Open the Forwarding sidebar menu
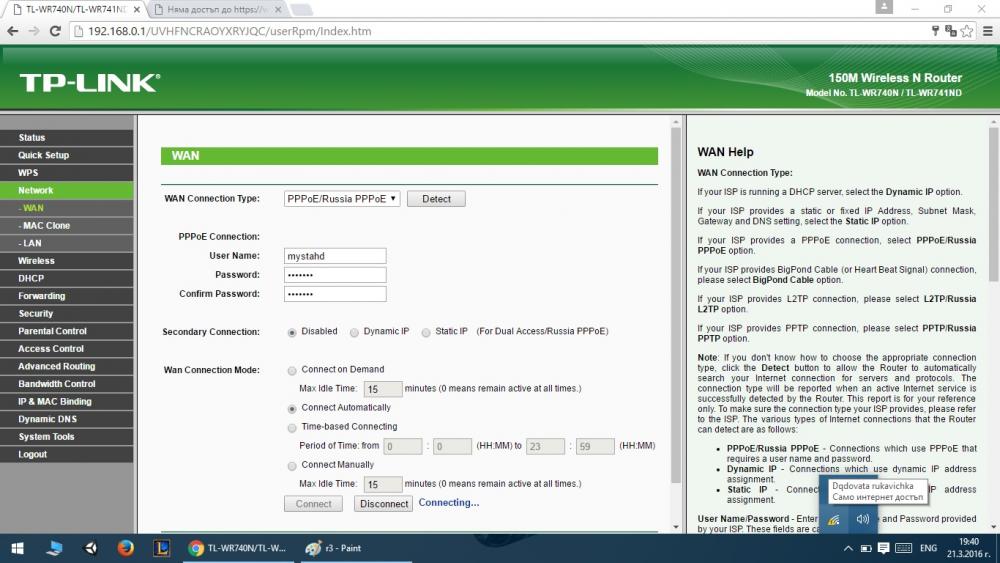The height and width of the screenshot is (563, 1000). (x=67, y=296)
